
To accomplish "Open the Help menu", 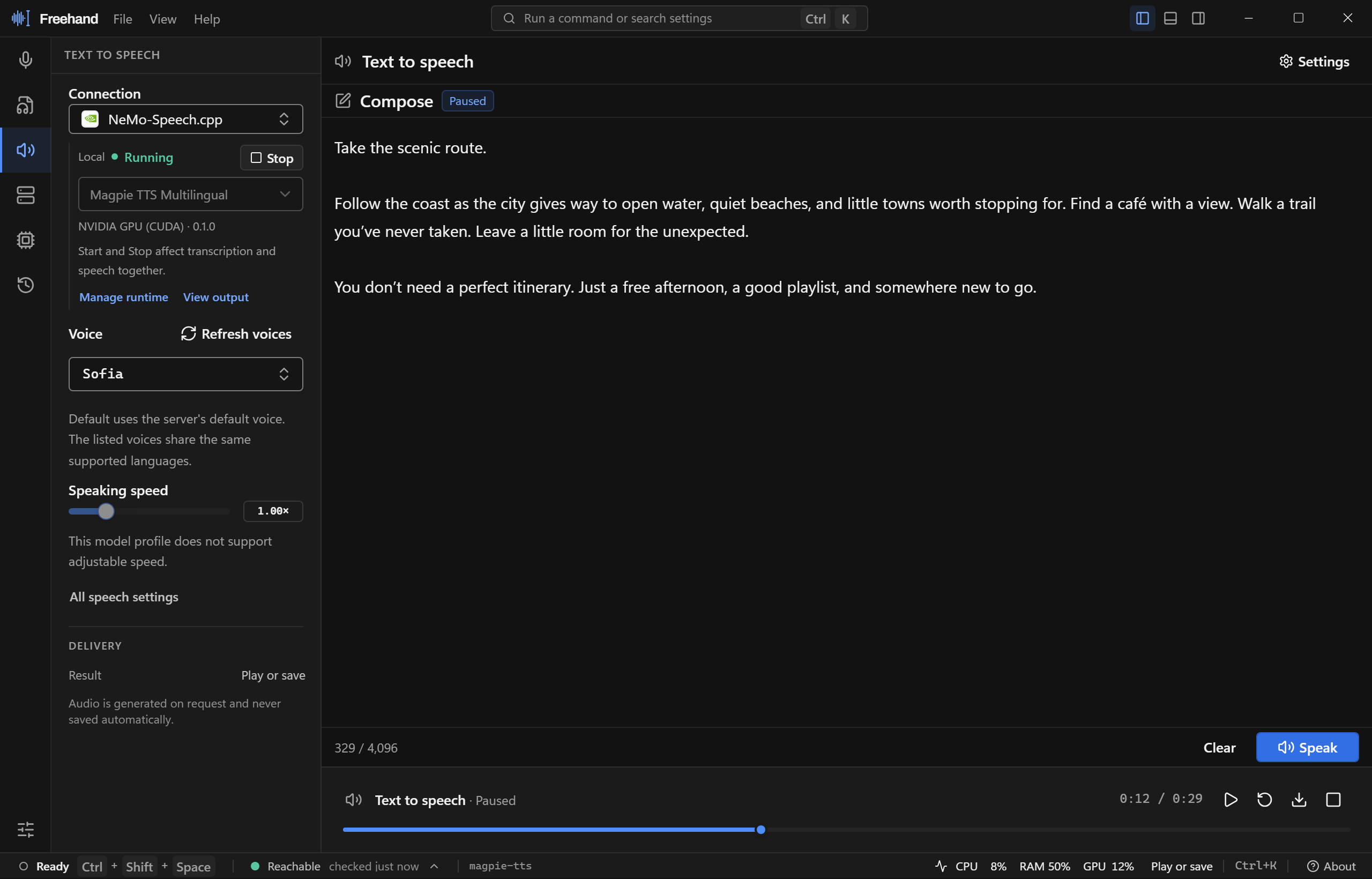I will (x=206, y=19).
